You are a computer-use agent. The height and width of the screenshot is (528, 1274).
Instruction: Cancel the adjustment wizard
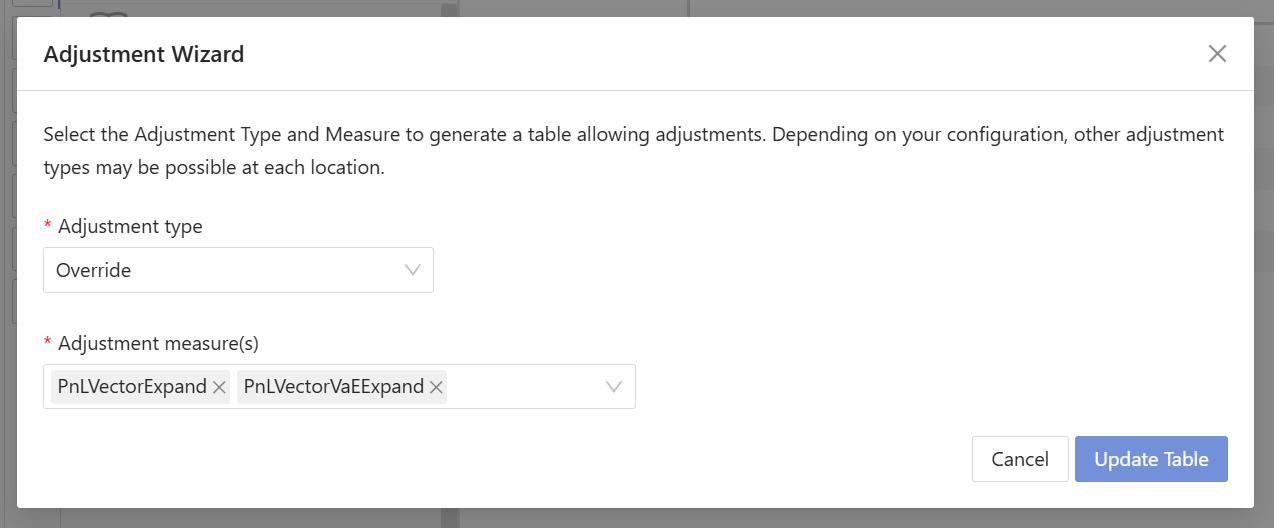pyautogui.click(x=1020, y=459)
